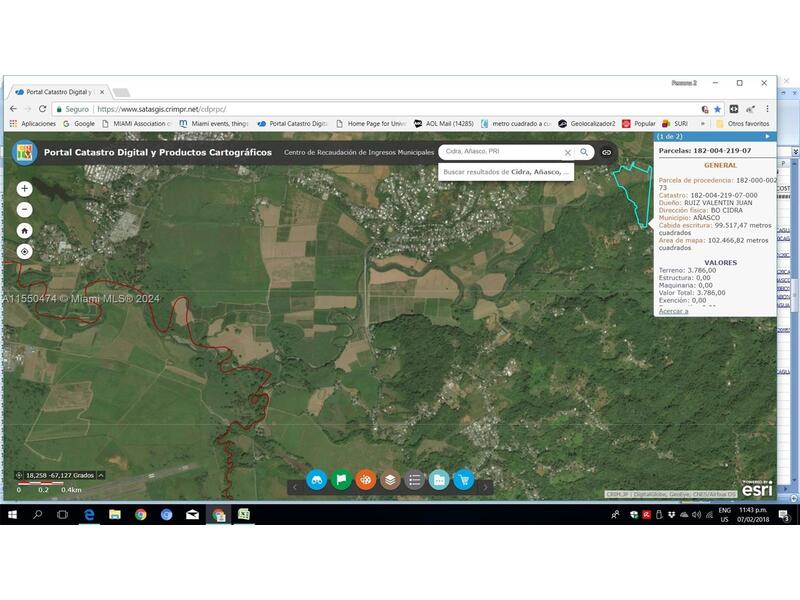Click the green flag bookmarks tool icon

(x=342, y=480)
